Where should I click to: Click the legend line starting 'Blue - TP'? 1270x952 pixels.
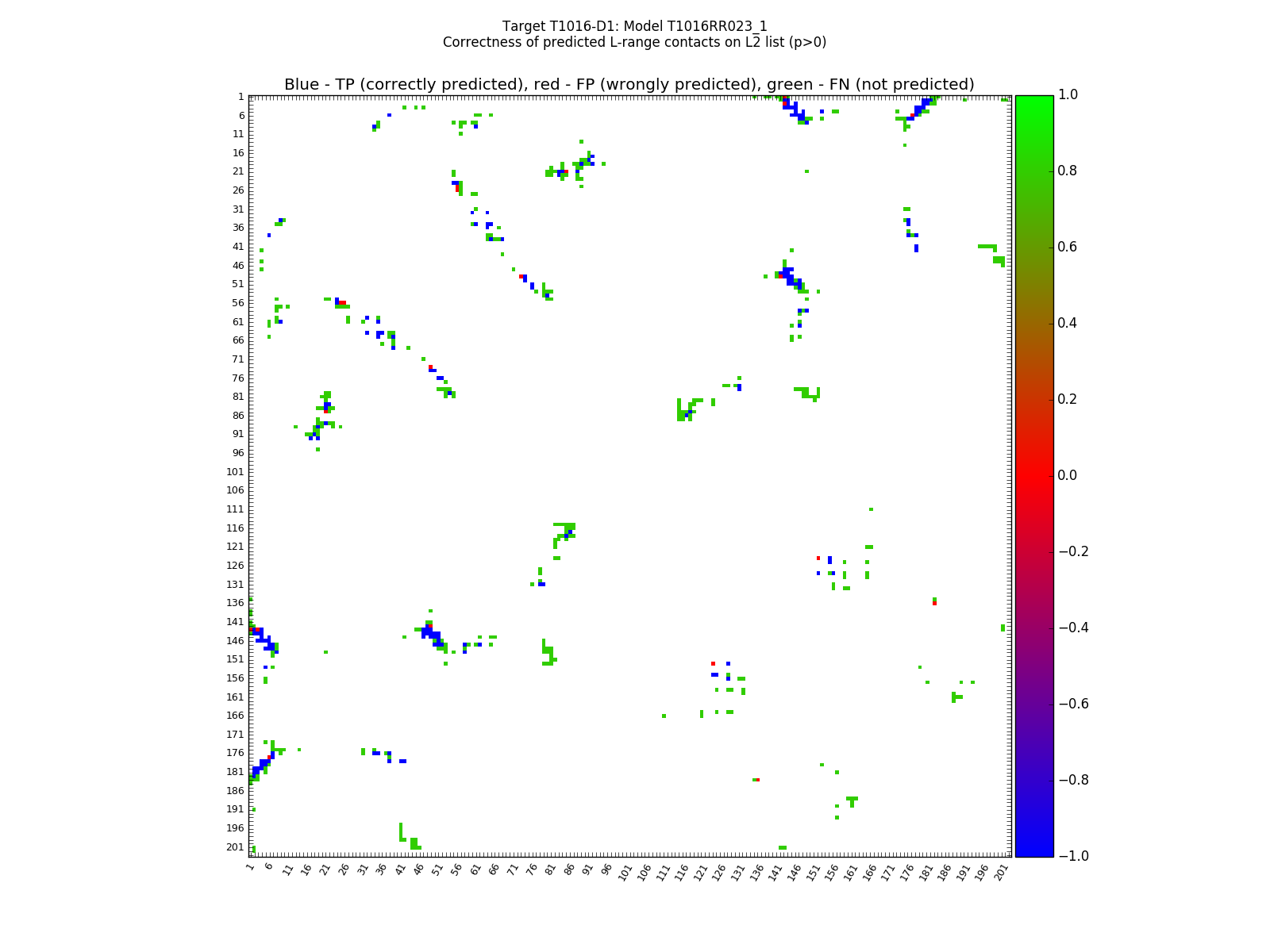629,85
